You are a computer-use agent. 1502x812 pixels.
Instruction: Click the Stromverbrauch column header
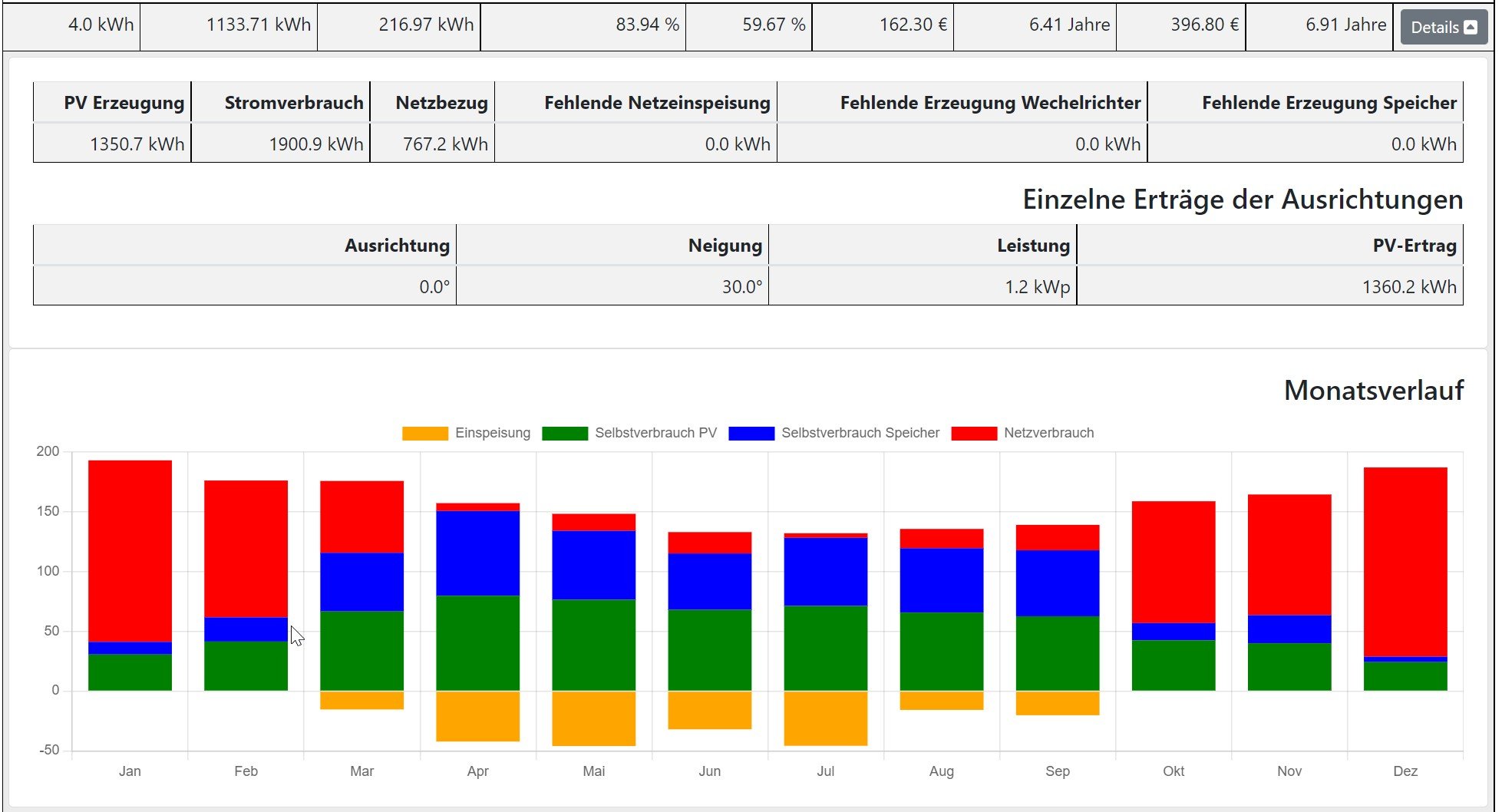(x=293, y=103)
